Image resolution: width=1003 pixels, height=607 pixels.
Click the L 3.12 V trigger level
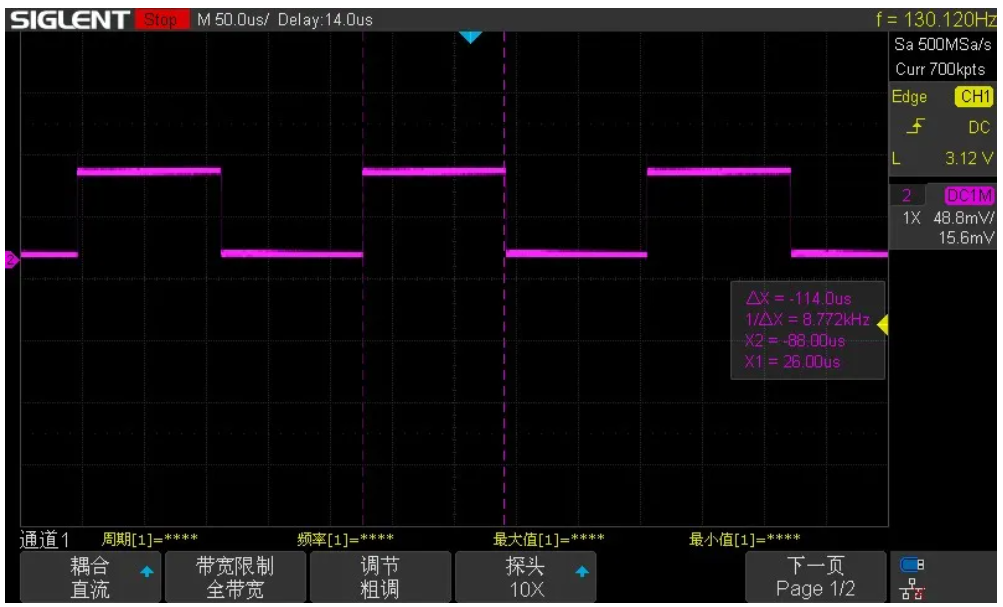942,158
